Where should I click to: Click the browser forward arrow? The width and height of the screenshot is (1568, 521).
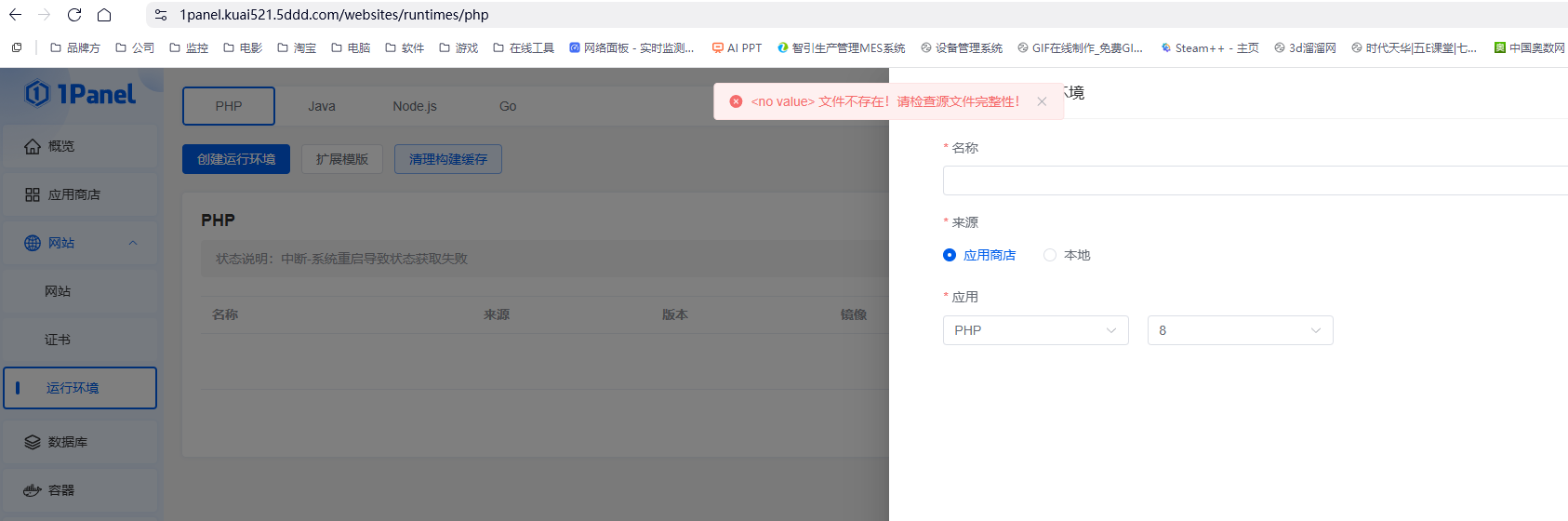point(45,15)
